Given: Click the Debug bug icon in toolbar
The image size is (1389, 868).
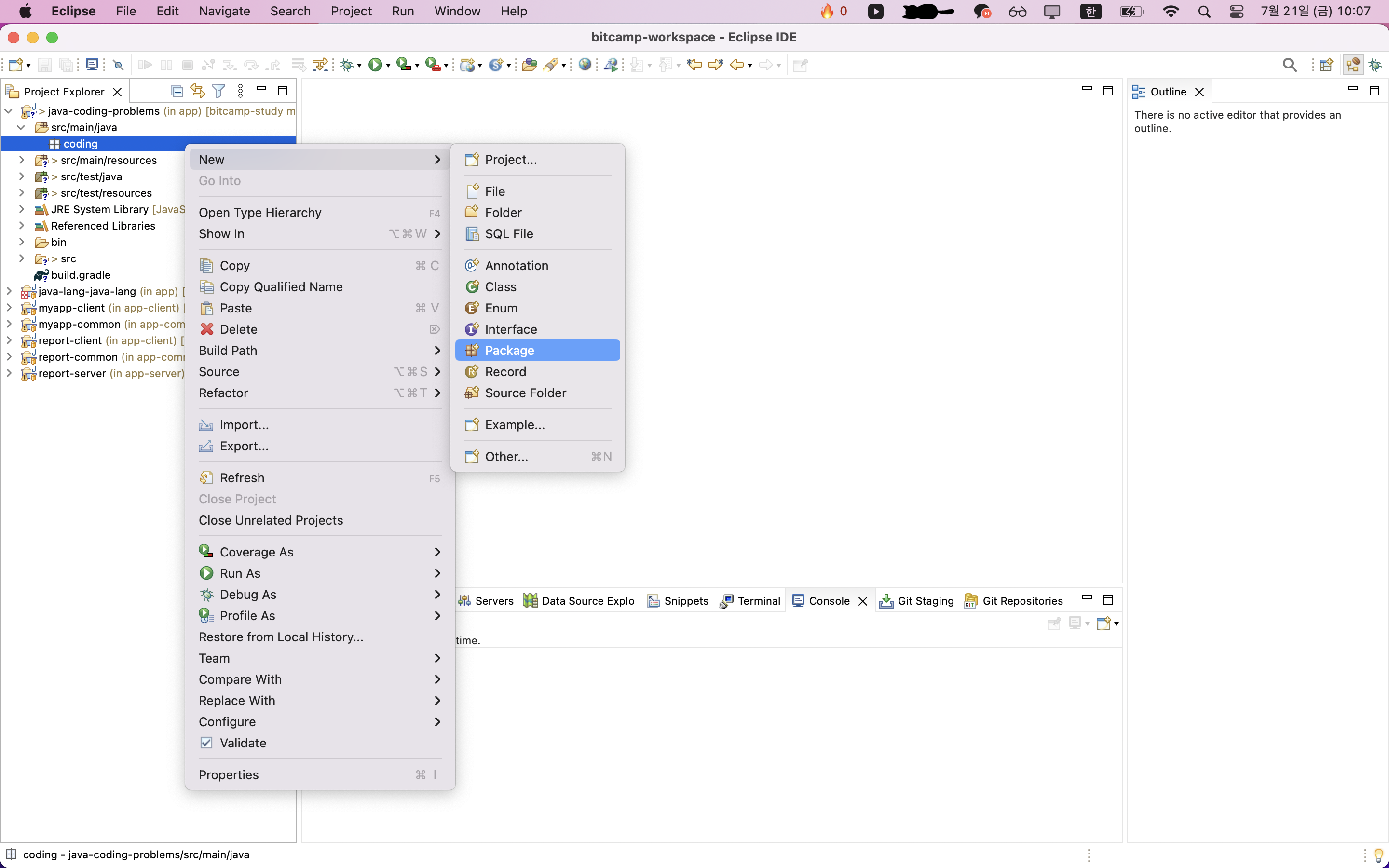Looking at the screenshot, I should 347,65.
